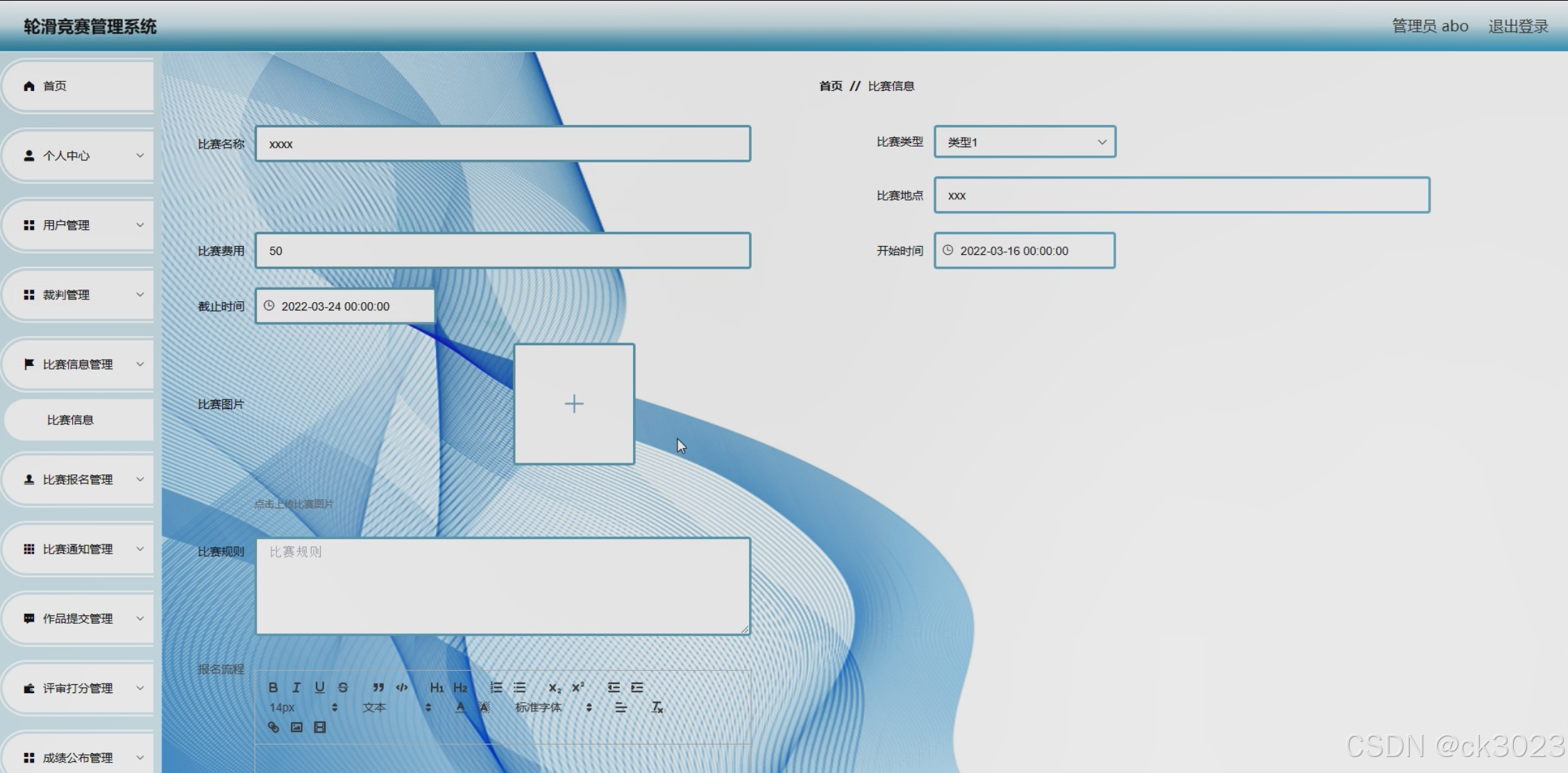The height and width of the screenshot is (773, 1568).
Task: Insert code block with code icon
Action: [402, 688]
